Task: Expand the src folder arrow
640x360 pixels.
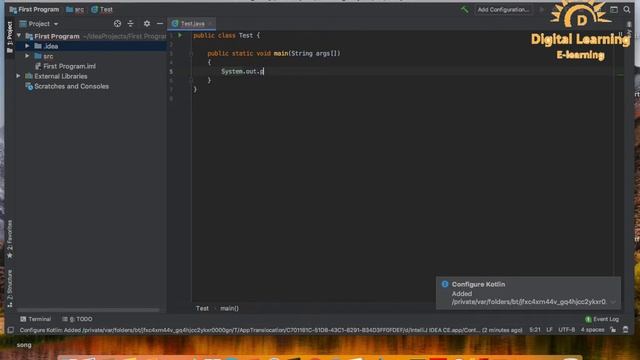Action: coord(27,56)
